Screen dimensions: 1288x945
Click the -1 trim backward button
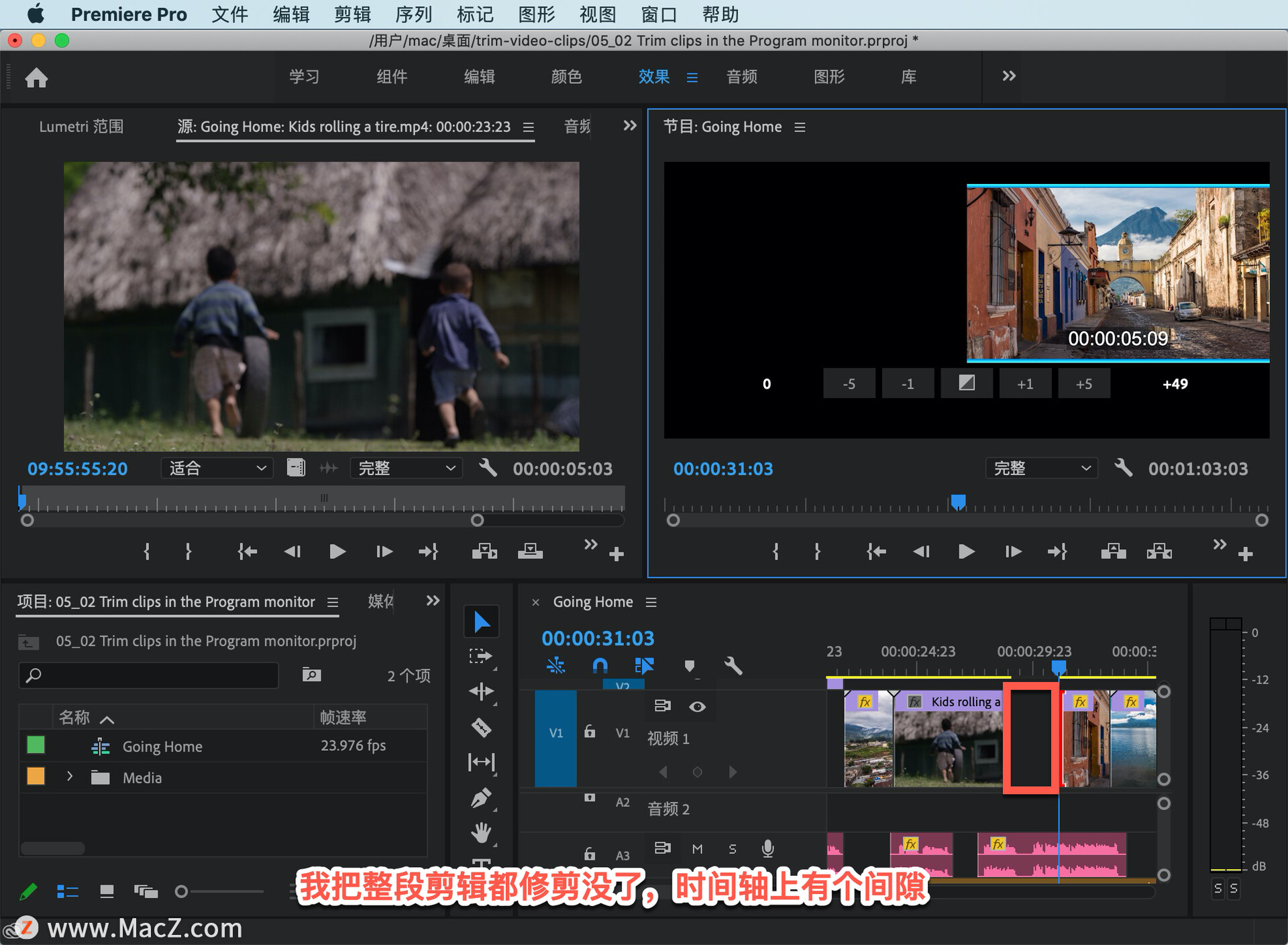tap(907, 384)
